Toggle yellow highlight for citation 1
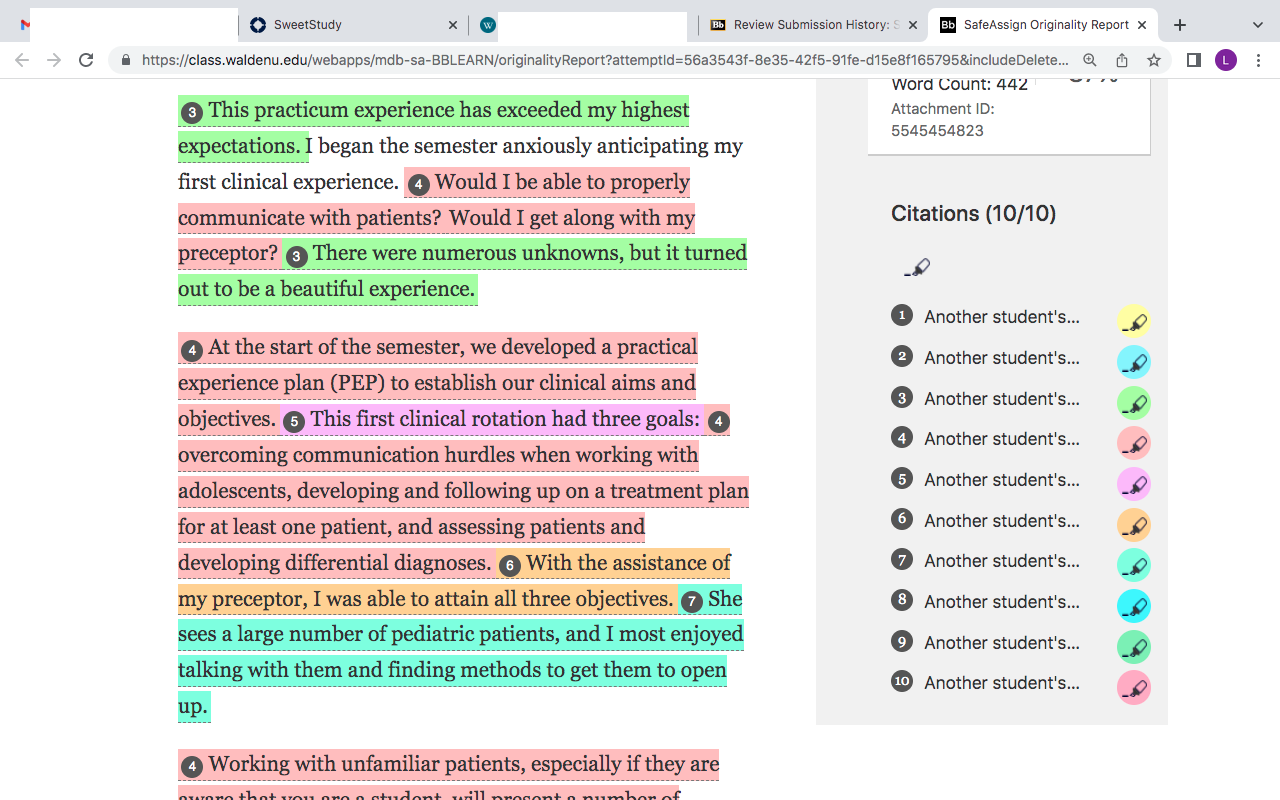 coord(1134,321)
